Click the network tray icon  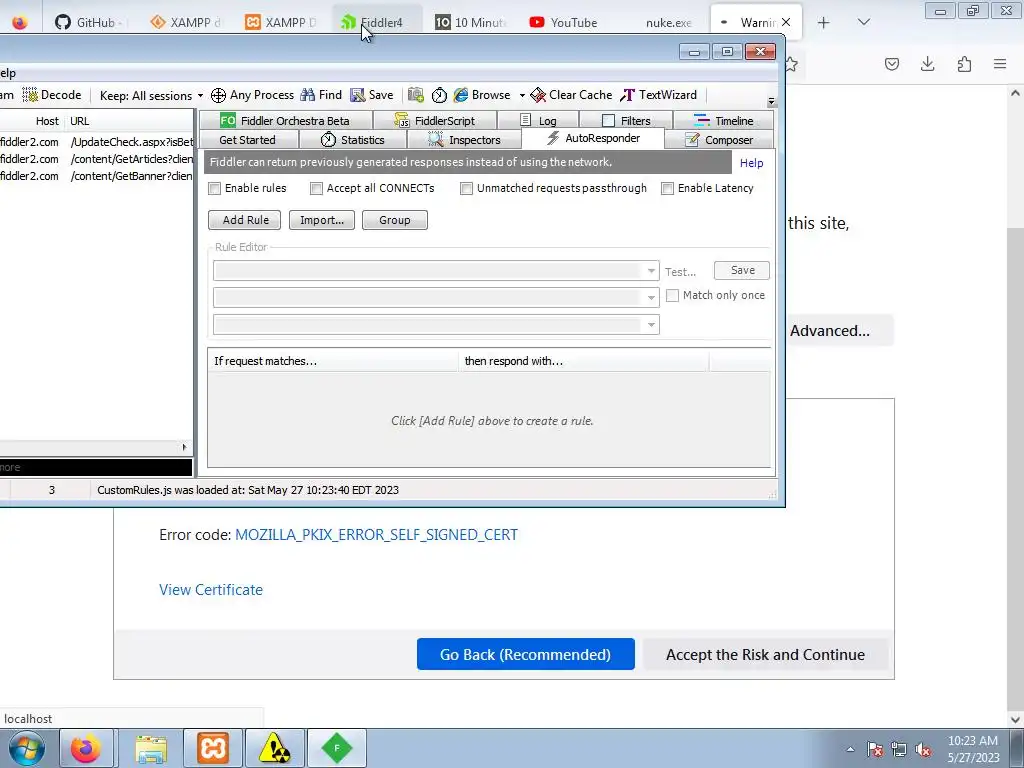(x=899, y=749)
